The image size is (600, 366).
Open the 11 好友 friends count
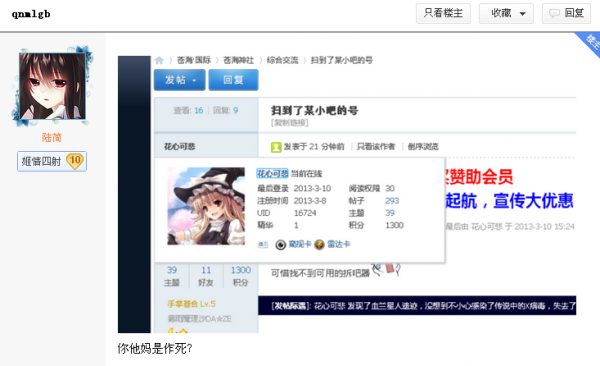click(x=206, y=276)
